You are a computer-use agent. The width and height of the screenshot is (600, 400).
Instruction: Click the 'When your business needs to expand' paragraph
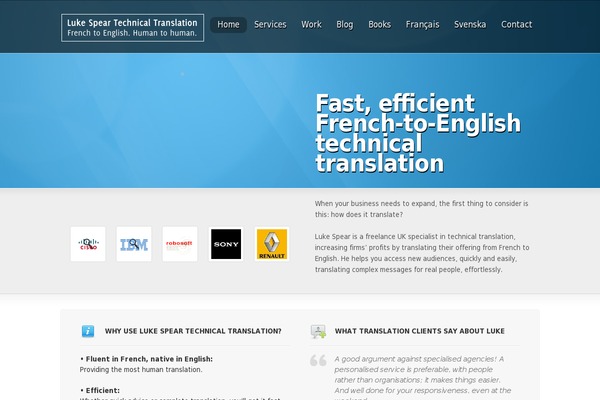coord(421,209)
